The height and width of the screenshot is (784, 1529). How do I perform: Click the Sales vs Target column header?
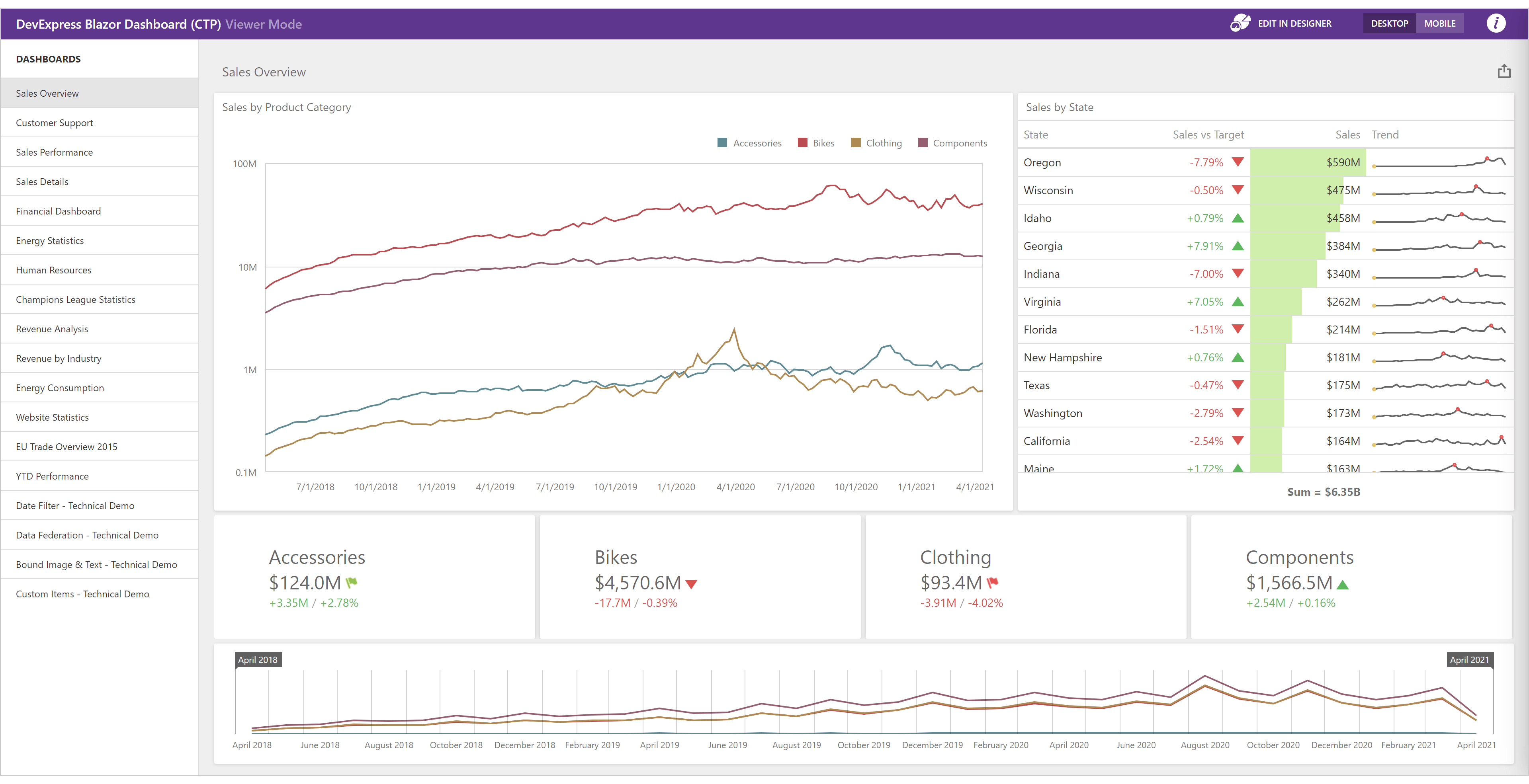(x=1208, y=135)
